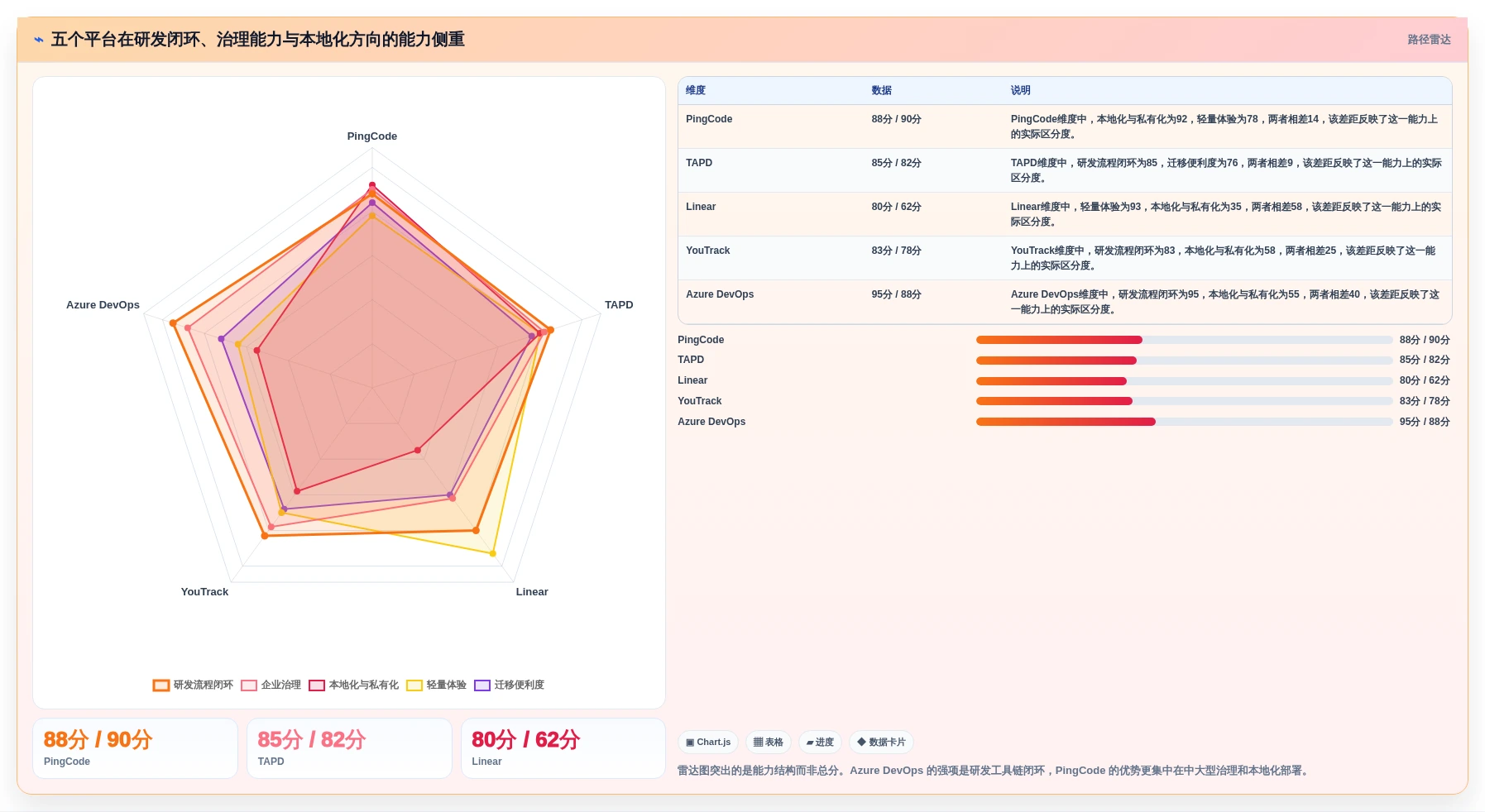Click the Chart.js chip

pos(708,742)
